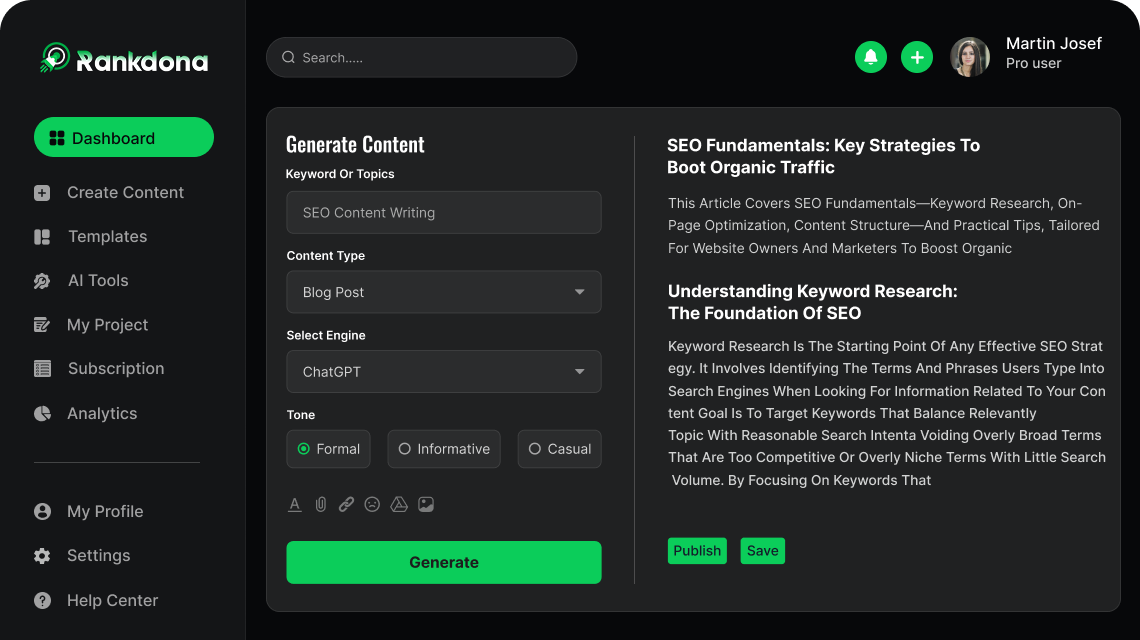Select the Formal tone option
Image resolution: width=1140 pixels, height=640 pixels.
329,449
